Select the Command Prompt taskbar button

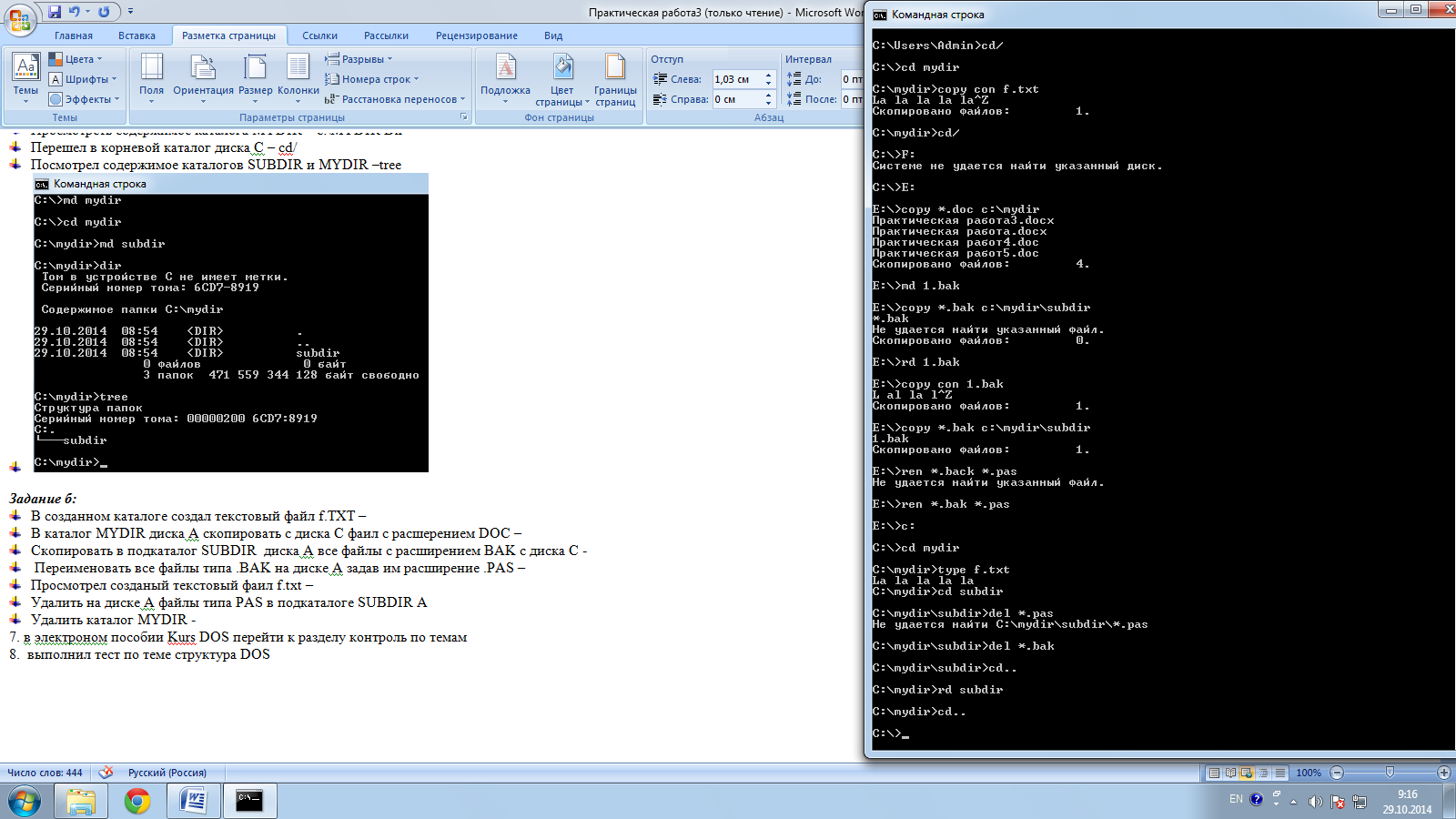(x=250, y=802)
